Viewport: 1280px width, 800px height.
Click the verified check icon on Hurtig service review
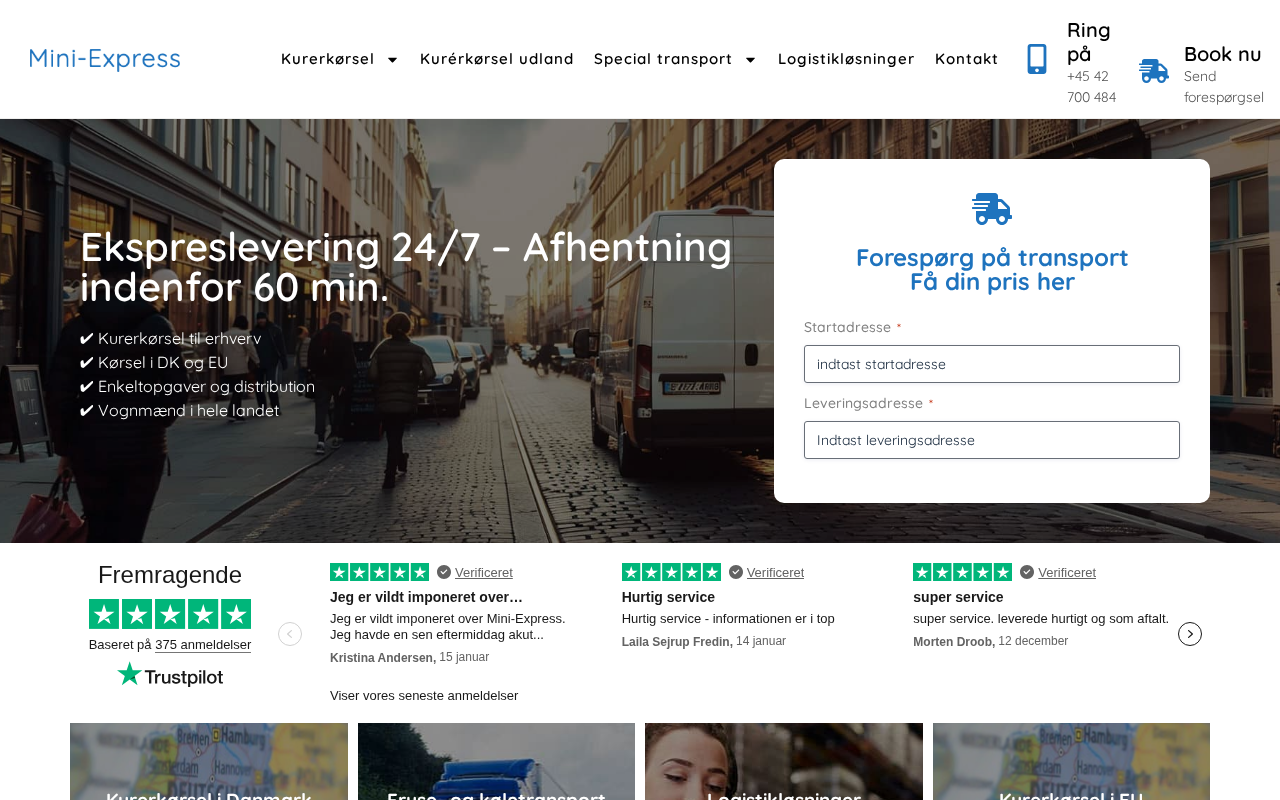point(736,572)
